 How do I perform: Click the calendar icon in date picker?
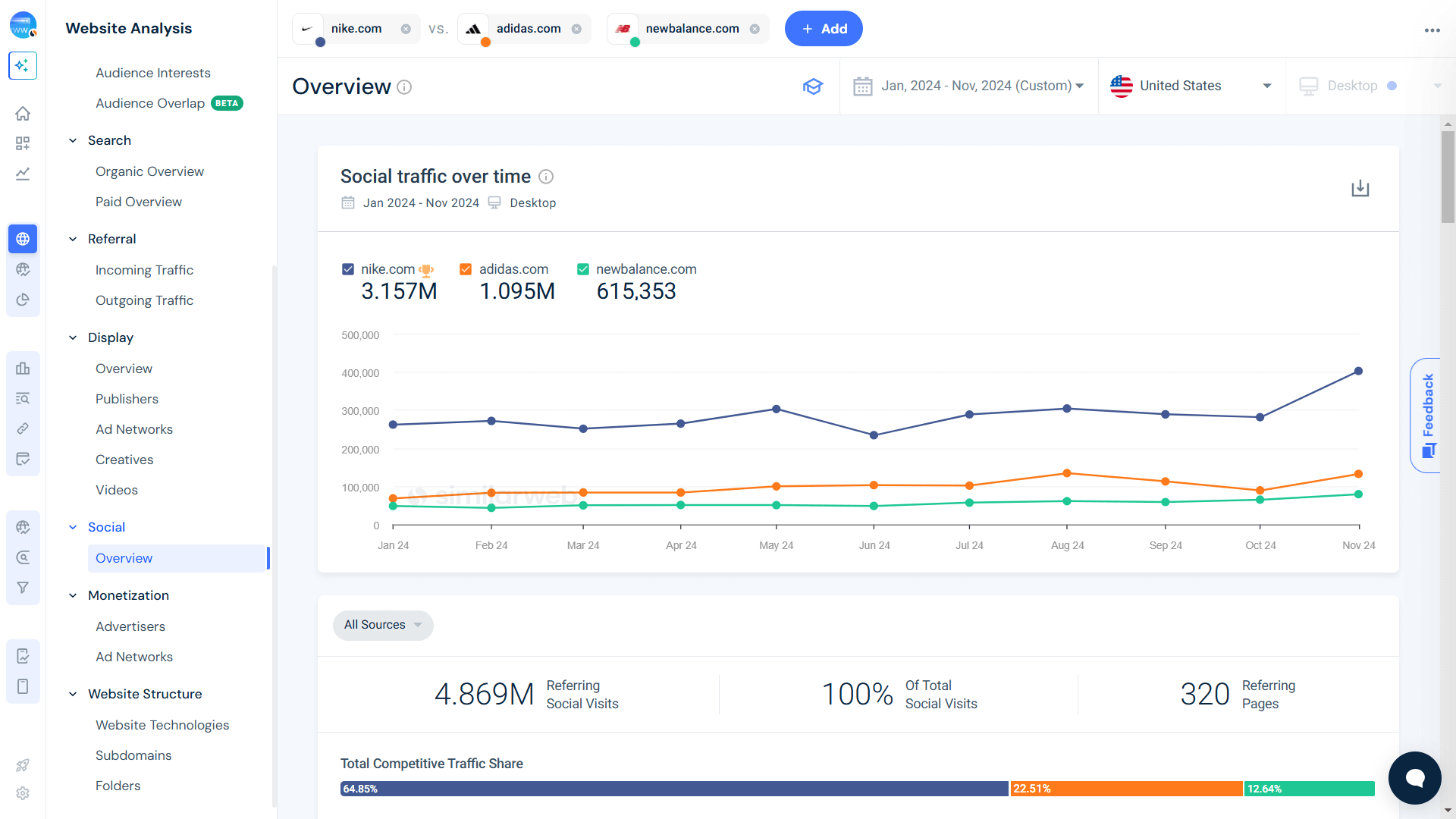862,86
